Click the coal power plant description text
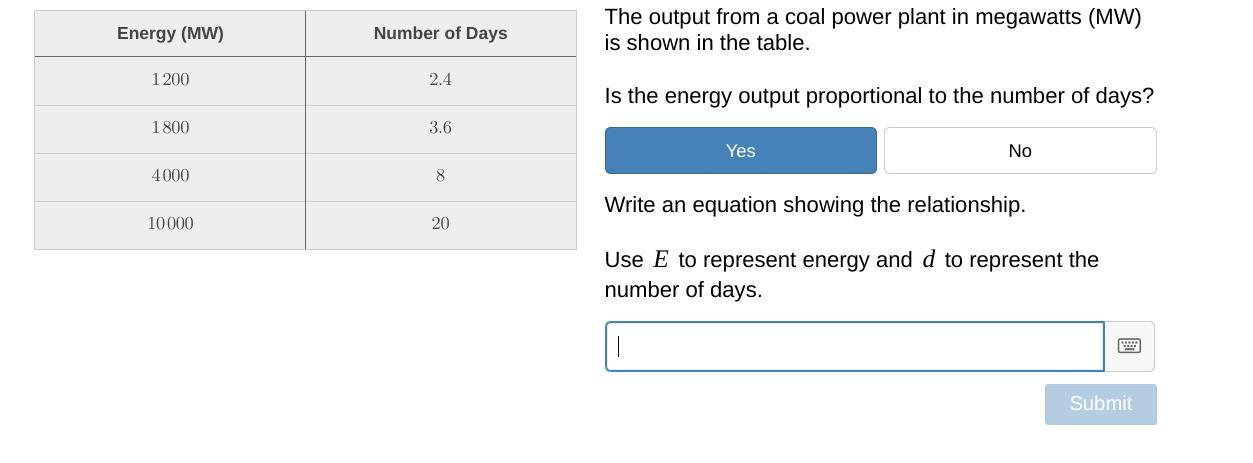 pyautogui.click(x=872, y=30)
